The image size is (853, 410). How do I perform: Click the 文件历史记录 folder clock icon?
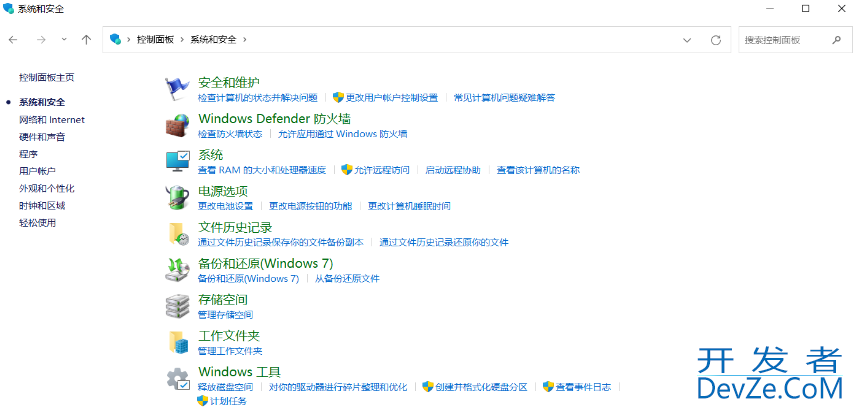pyautogui.click(x=178, y=234)
